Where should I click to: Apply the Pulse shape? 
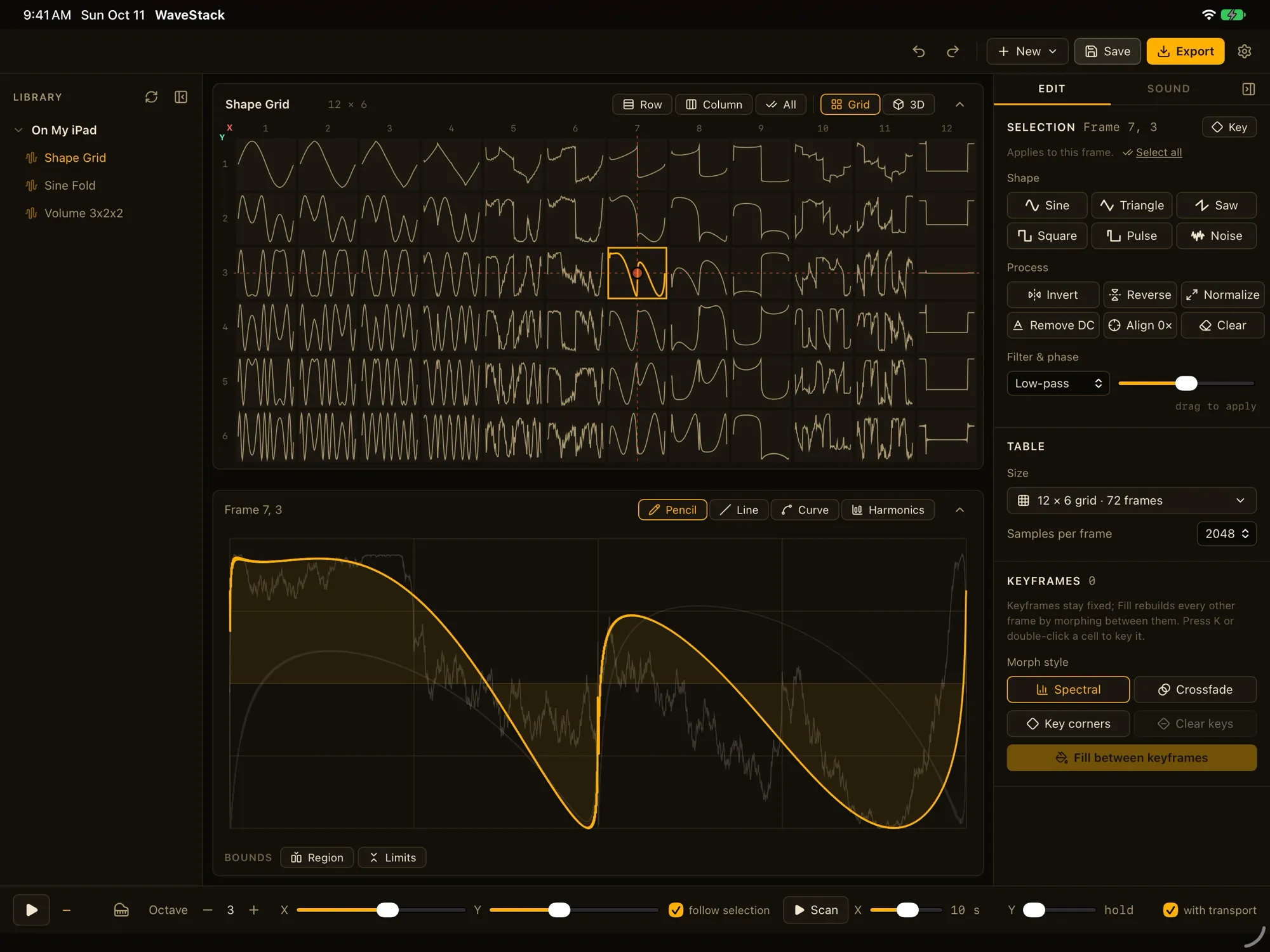click(1132, 235)
